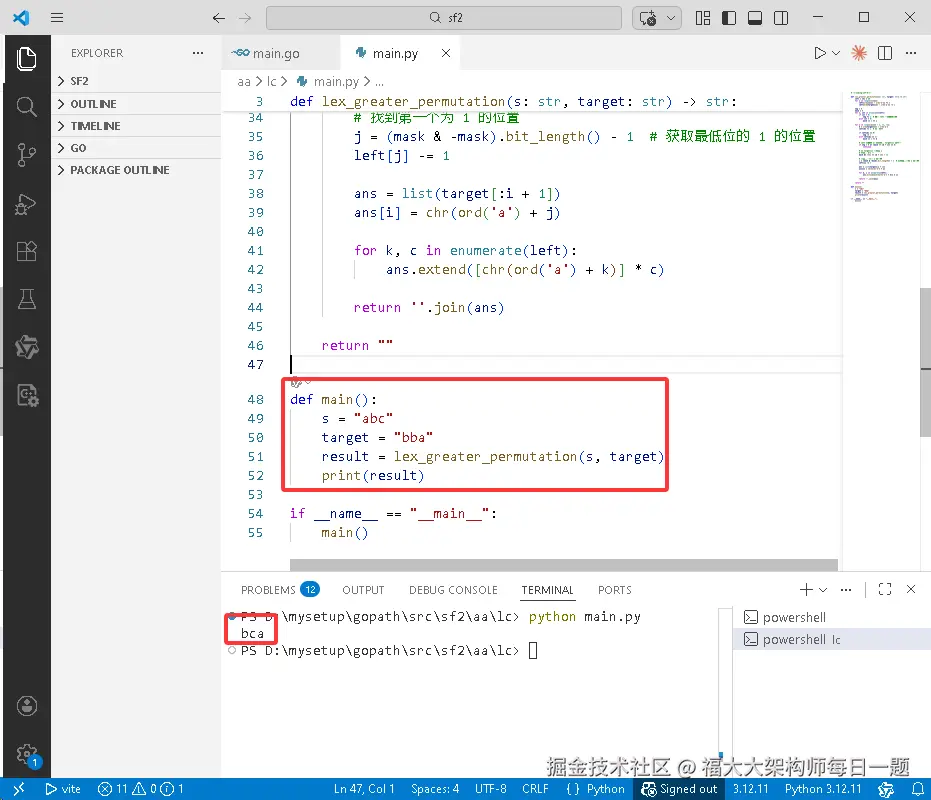931x800 pixels.
Task: Open editor More Actions ellipsis
Action: (x=911, y=53)
